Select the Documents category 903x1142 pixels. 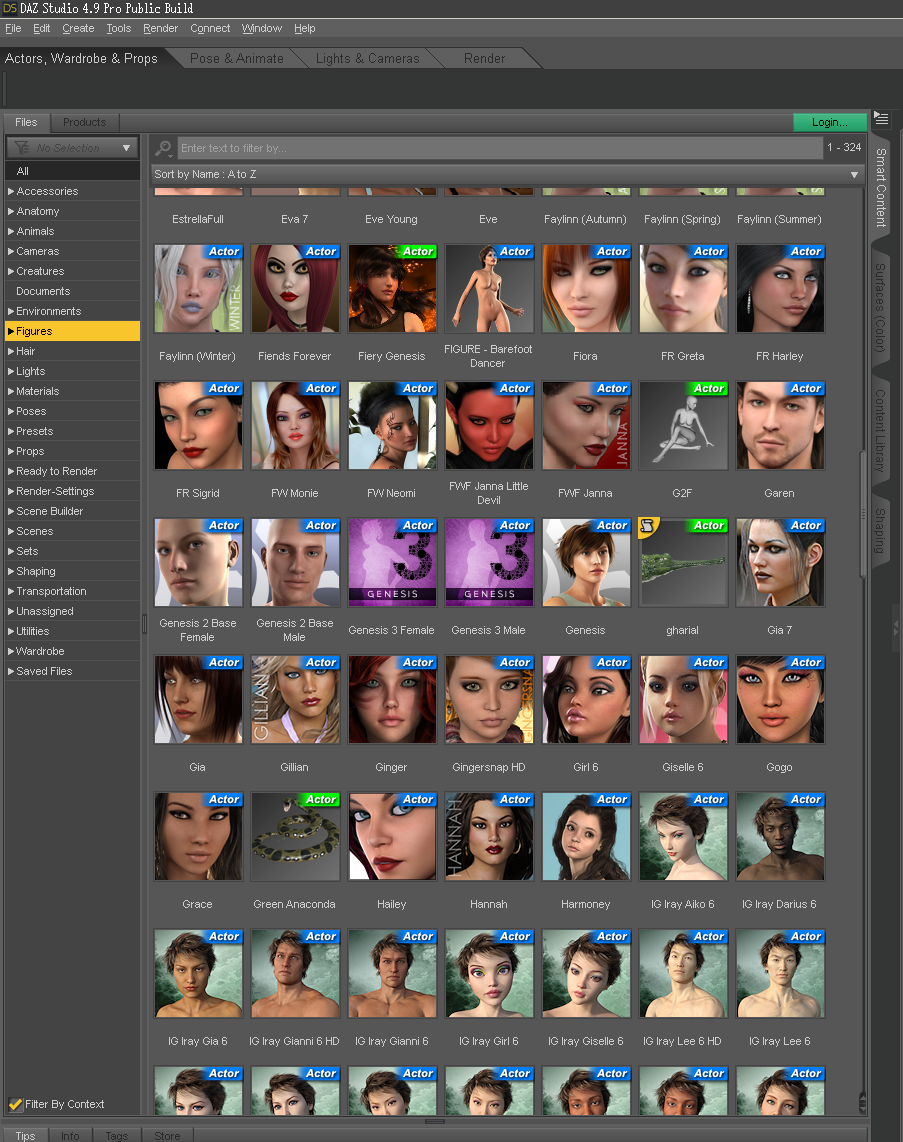point(72,291)
